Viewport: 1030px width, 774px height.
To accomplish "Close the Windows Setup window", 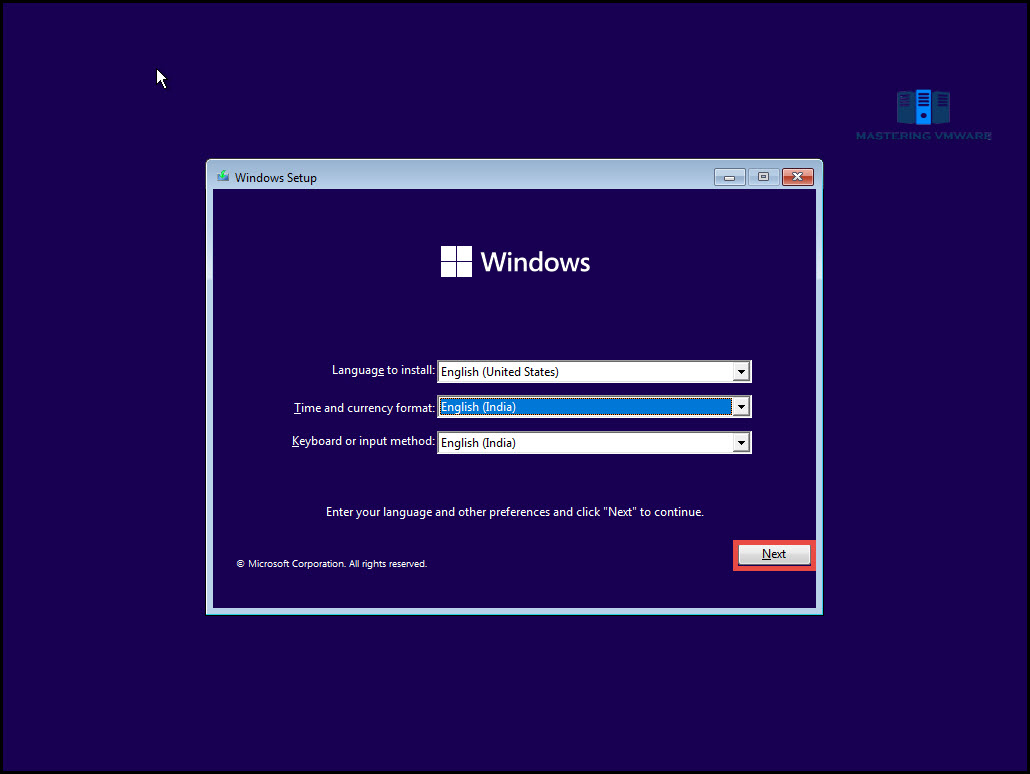I will click(797, 177).
